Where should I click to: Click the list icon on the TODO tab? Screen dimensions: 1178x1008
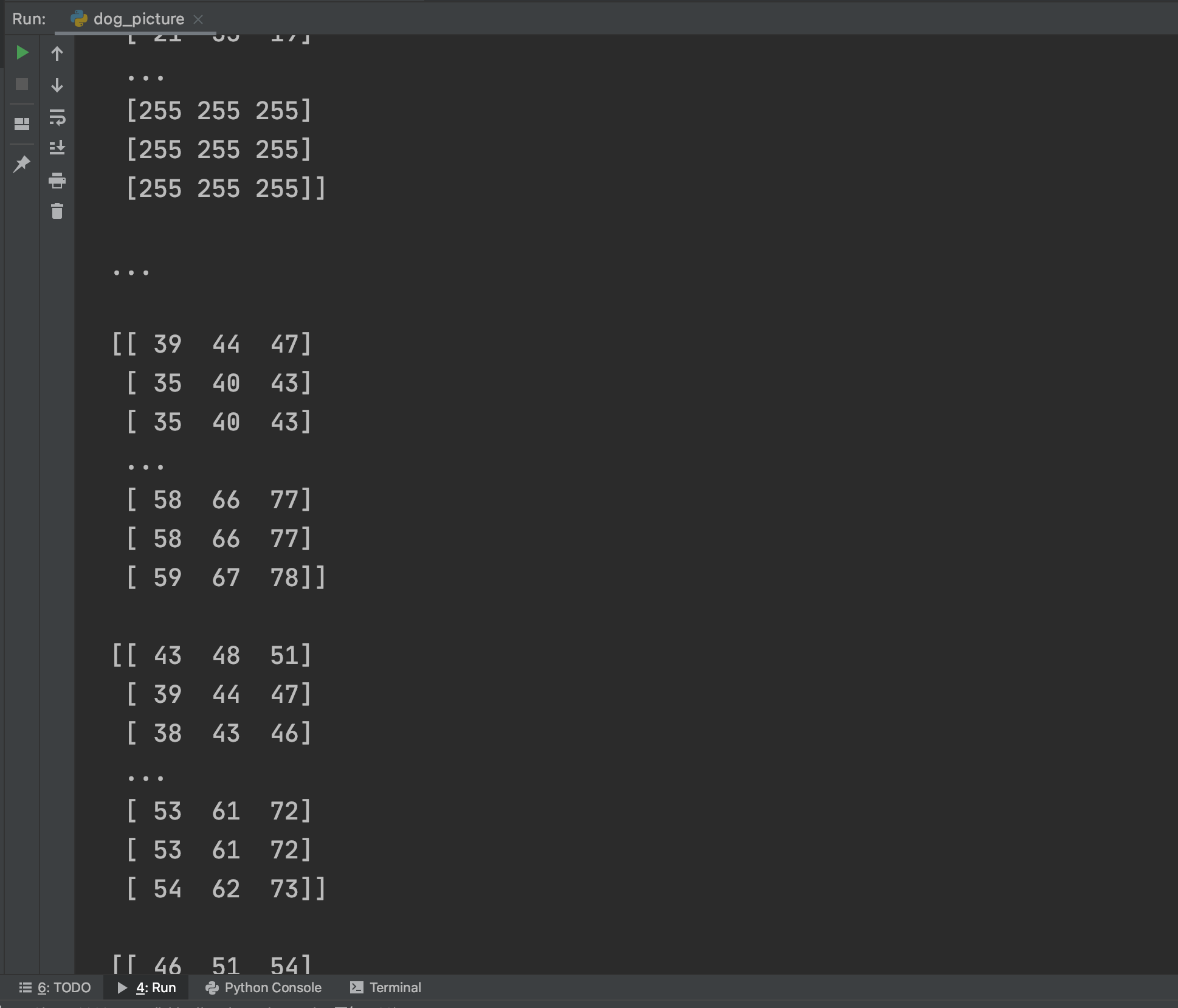(x=26, y=987)
